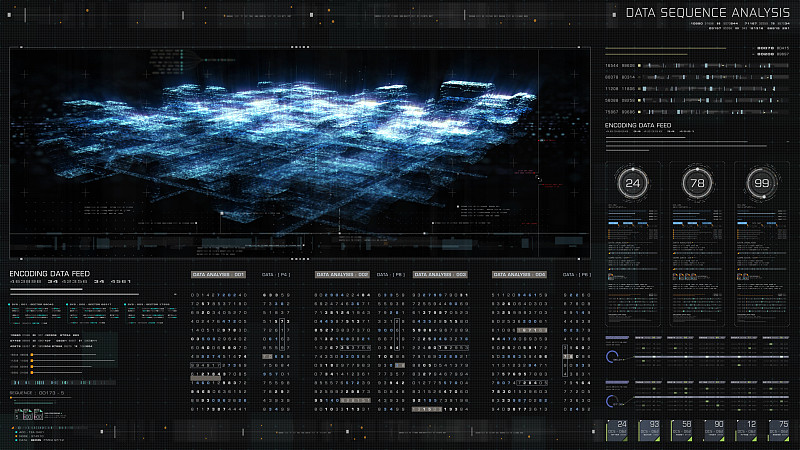Click the lower blue ring indicator in the right panel

click(x=612, y=401)
